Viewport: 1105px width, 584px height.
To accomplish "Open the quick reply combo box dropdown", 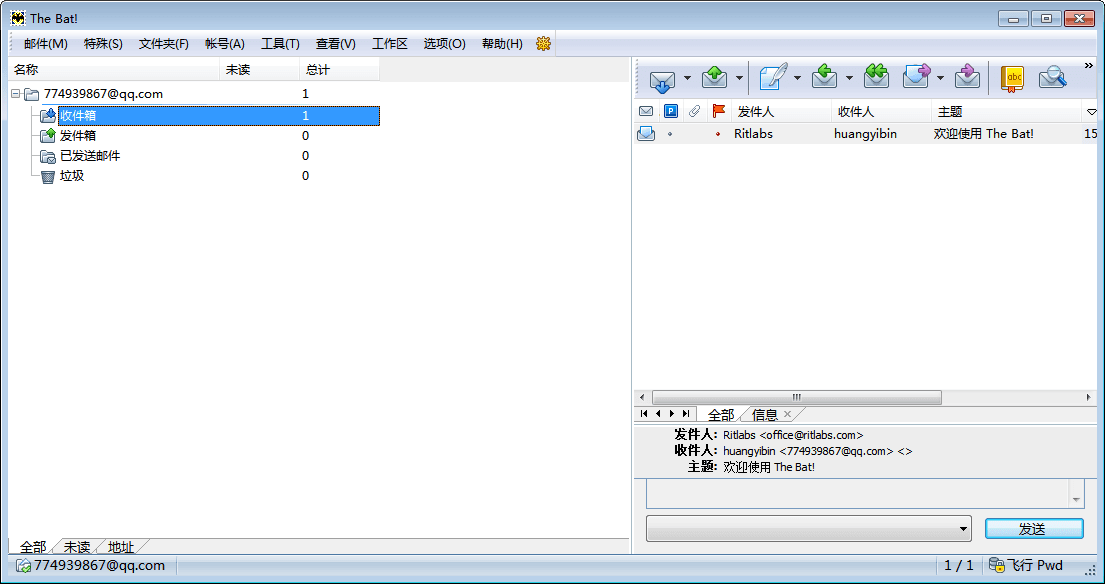I will pyautogui.click(x=963, y=529).
